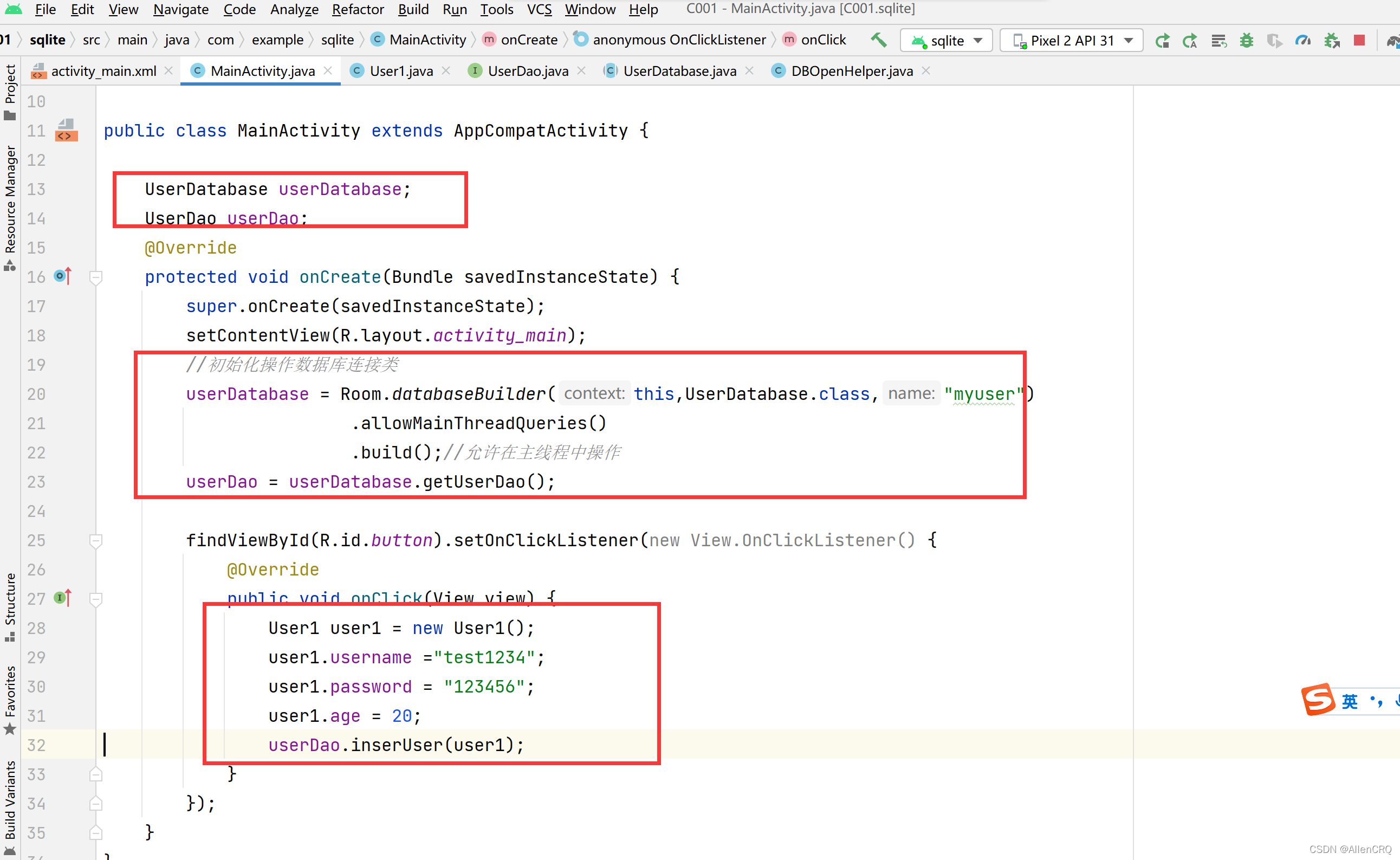
Task: Switch Sogou input language with 英 button
Action: click(1350, 701)
